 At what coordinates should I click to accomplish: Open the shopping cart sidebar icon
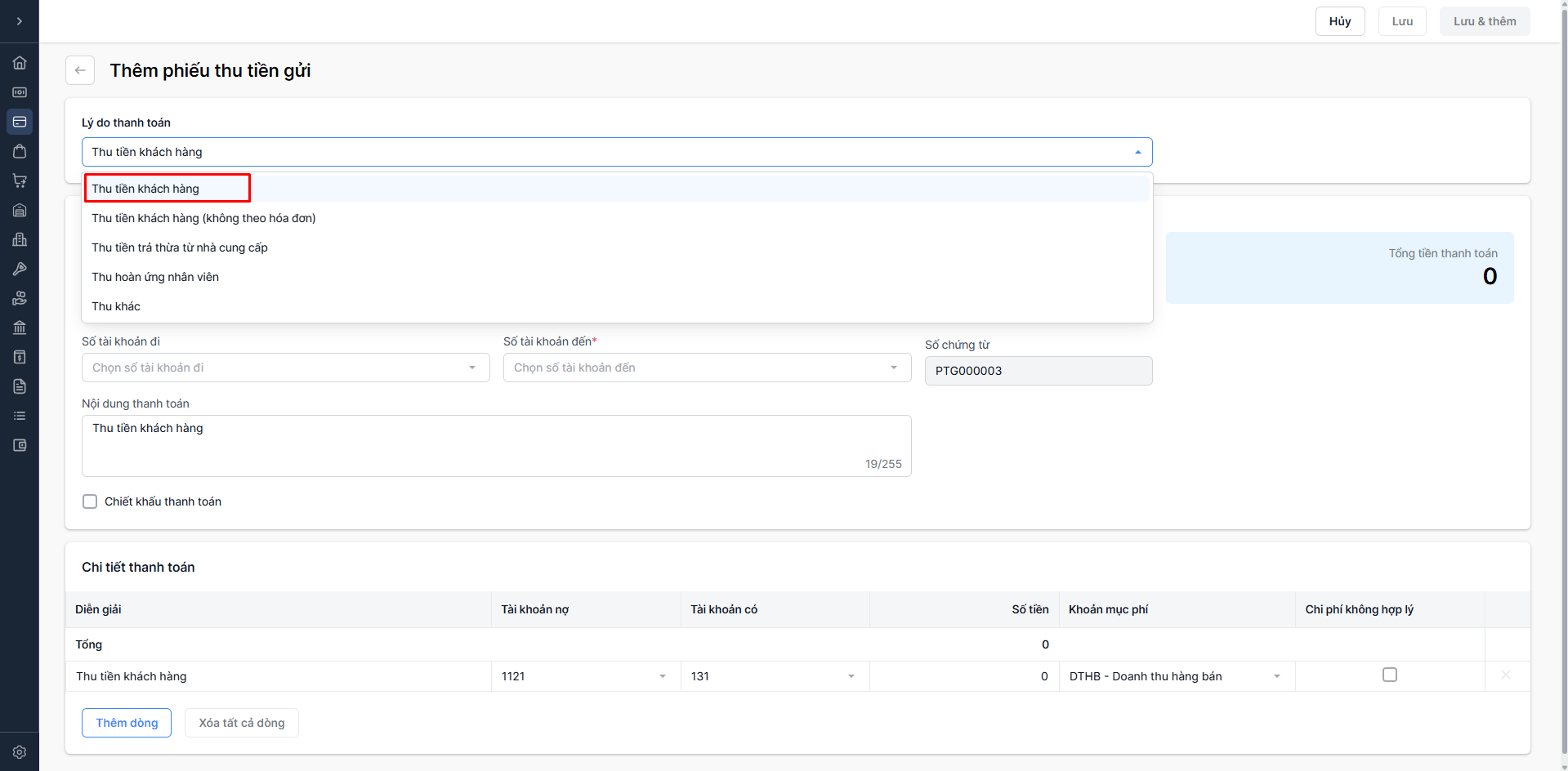tap(20, 180)
